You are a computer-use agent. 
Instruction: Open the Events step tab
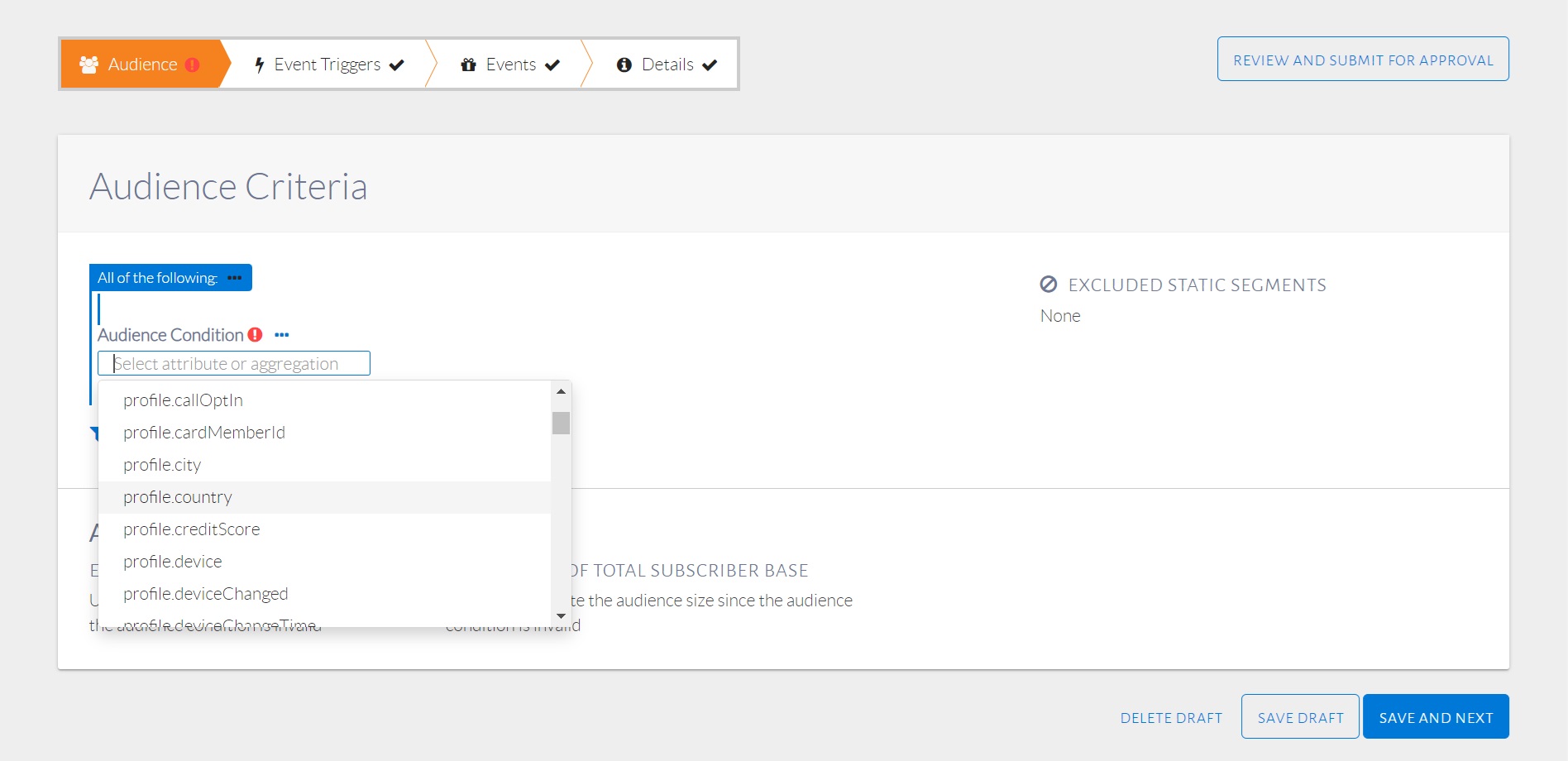click(x=511, y=65)
